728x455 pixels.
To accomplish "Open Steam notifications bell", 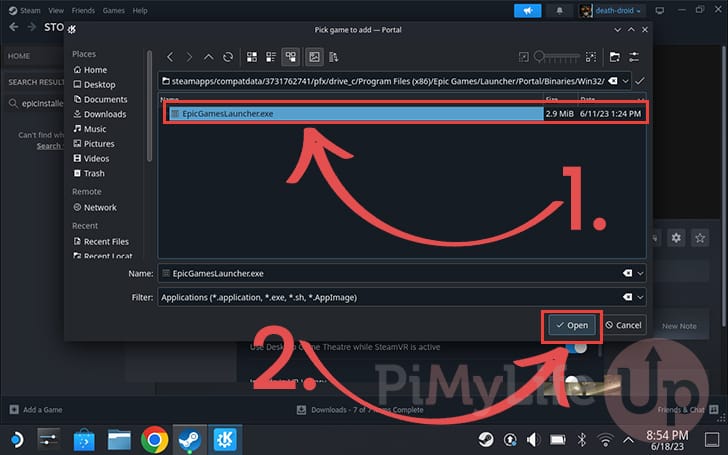I will point(559,11).
